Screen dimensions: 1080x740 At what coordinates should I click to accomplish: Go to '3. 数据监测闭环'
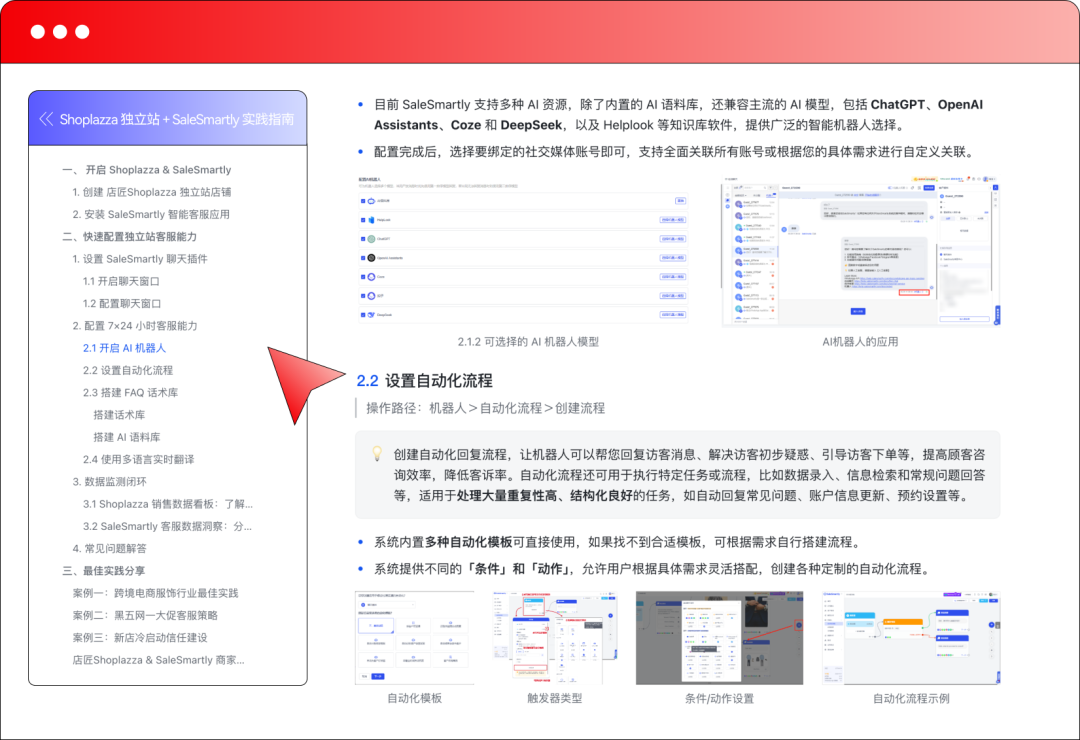coord(110,482)
